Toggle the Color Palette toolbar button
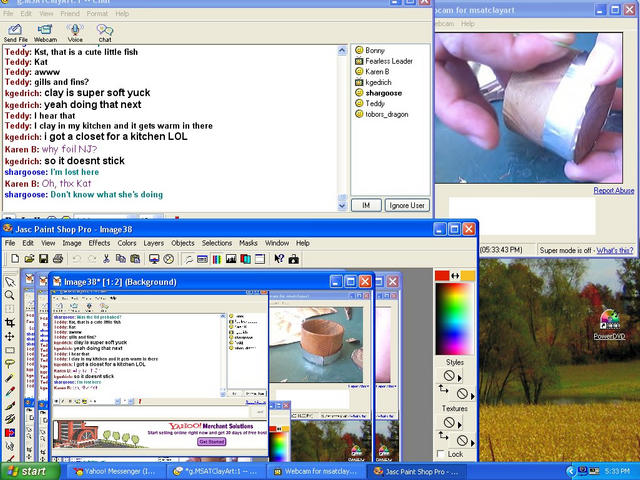The image size is (640, 480). point(217,259)
